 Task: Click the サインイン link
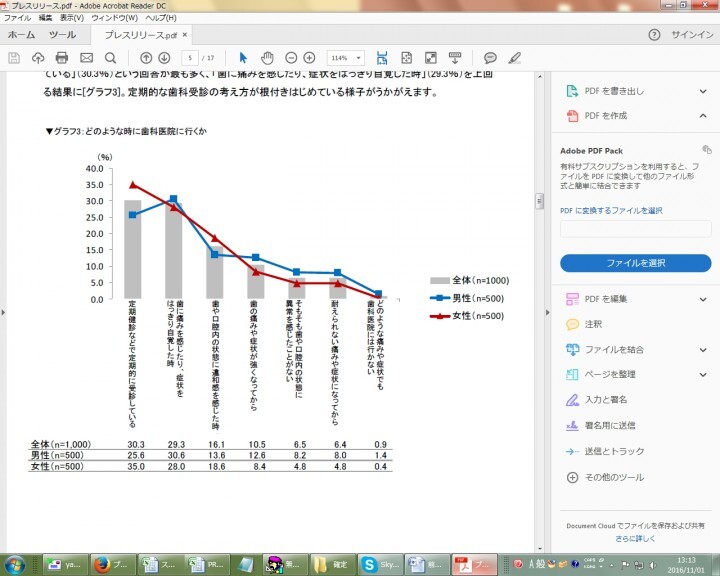coord(692,34)
